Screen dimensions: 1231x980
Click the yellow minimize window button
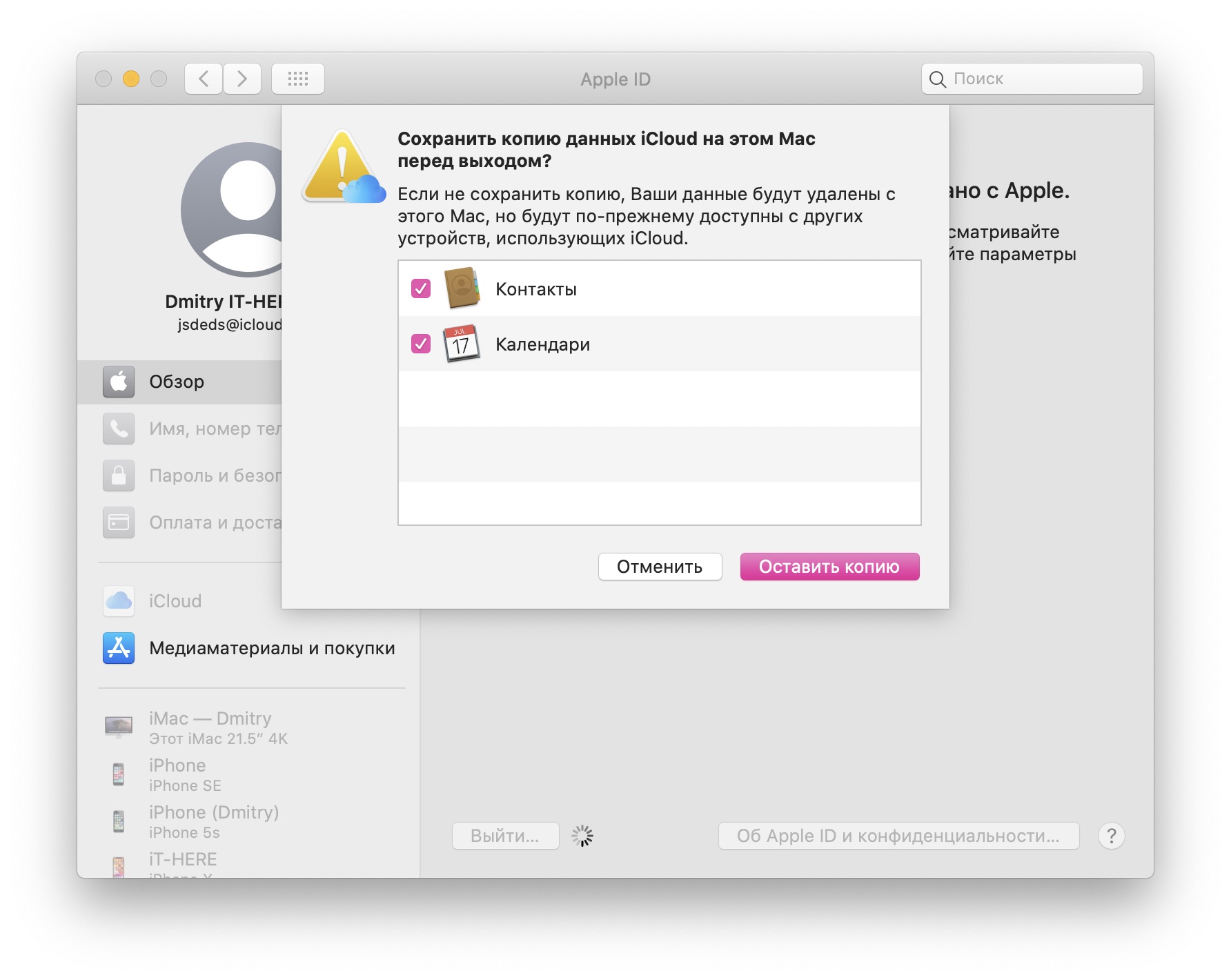click(131, 79)
